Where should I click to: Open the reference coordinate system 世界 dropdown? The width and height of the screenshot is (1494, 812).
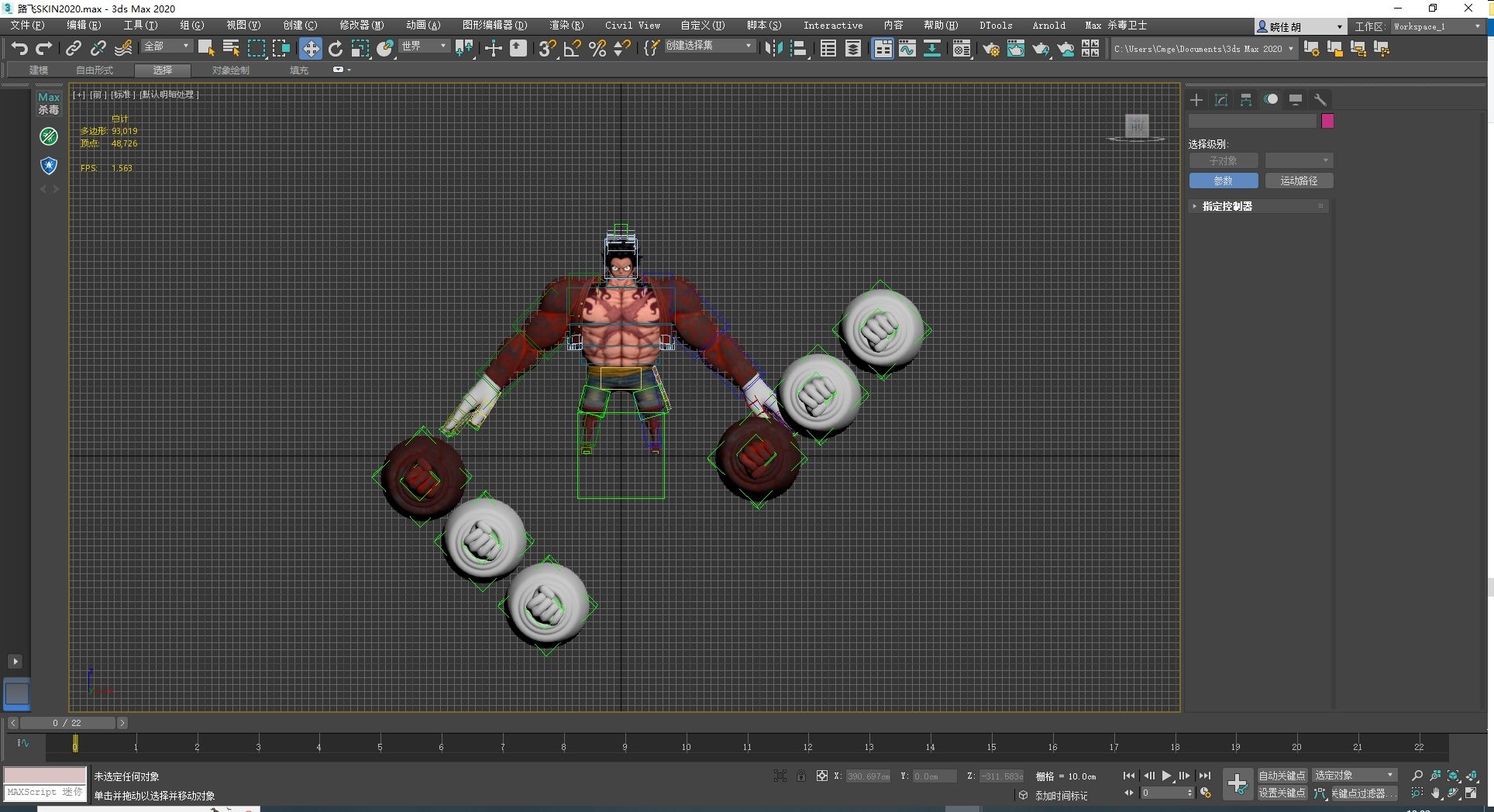[425, 46]
